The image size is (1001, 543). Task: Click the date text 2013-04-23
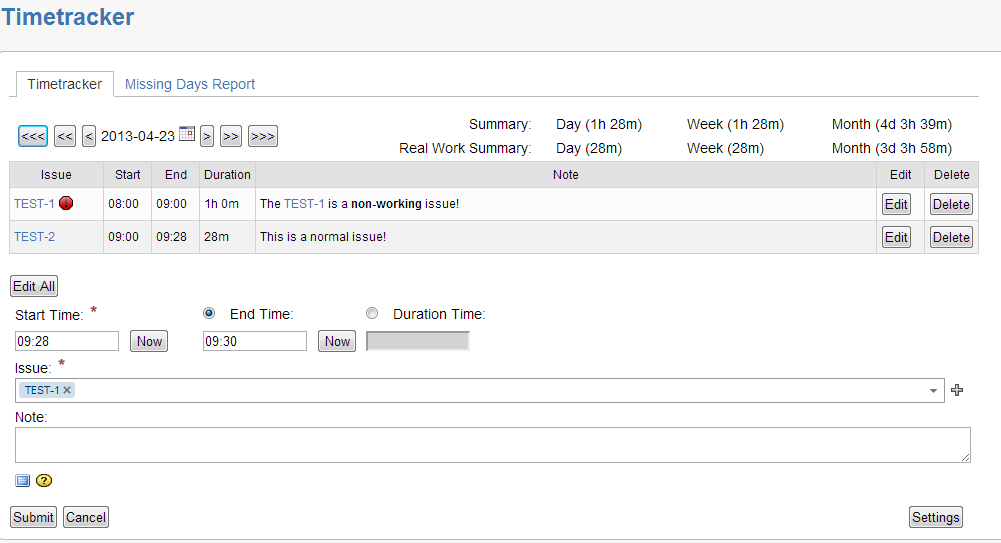coord(138,136)
